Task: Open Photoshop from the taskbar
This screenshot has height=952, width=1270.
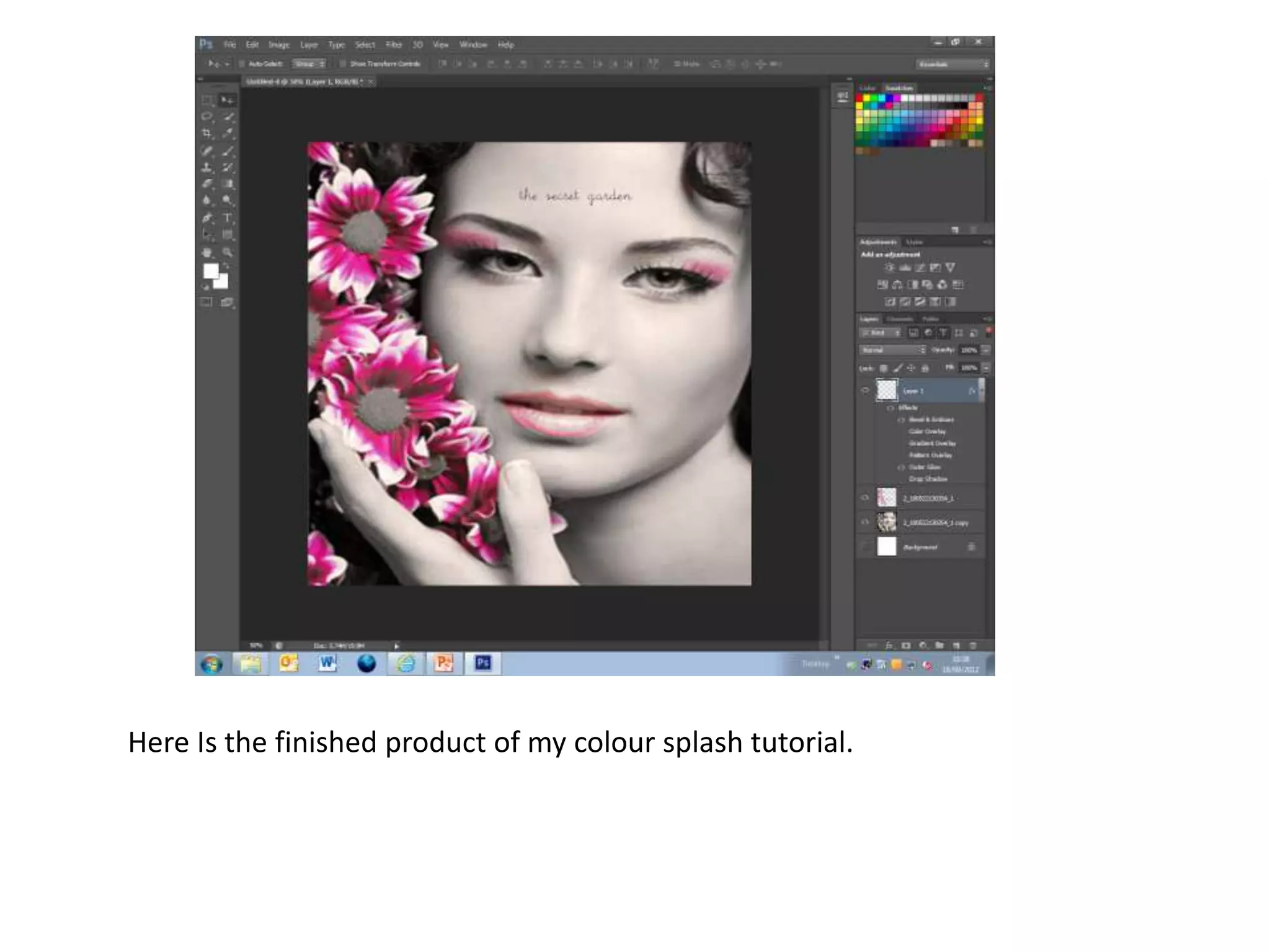Action: pos(483,664)
